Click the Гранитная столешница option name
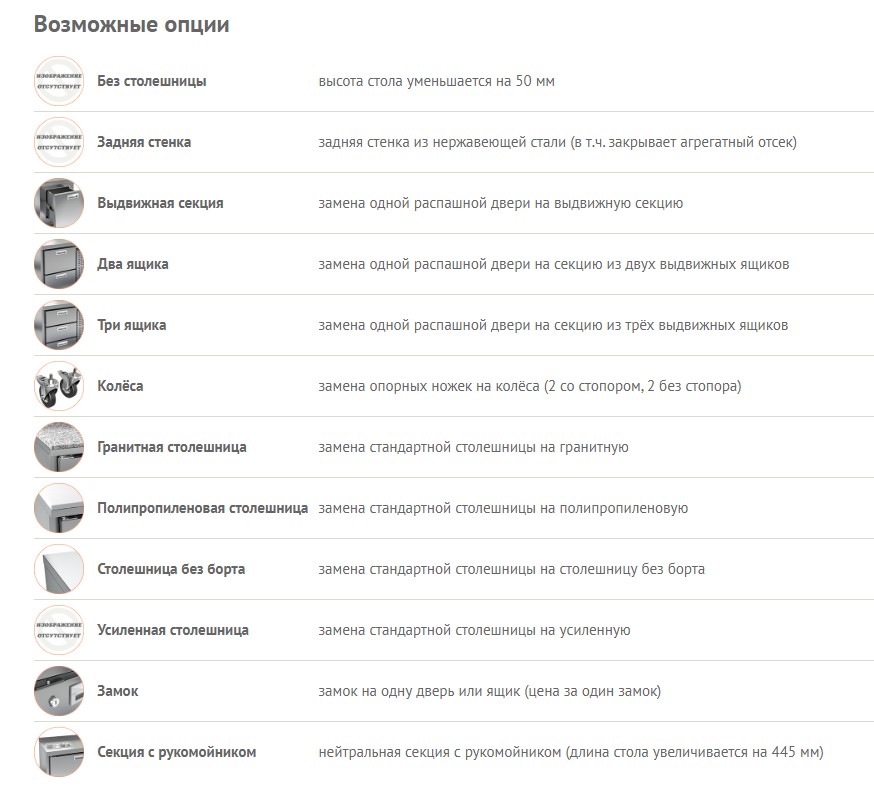 [x=172, y=447]
